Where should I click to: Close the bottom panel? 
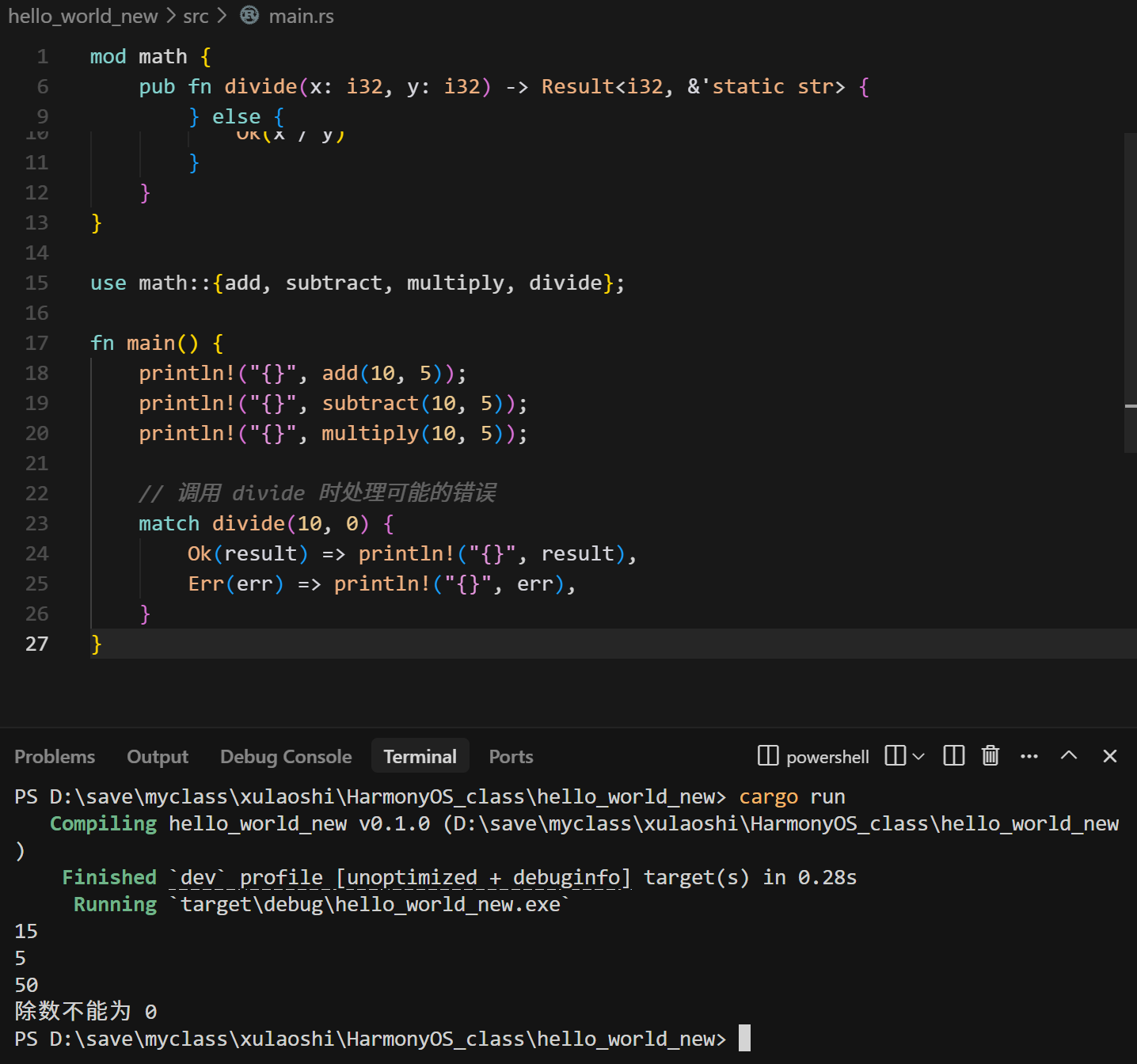[1110, 756]
